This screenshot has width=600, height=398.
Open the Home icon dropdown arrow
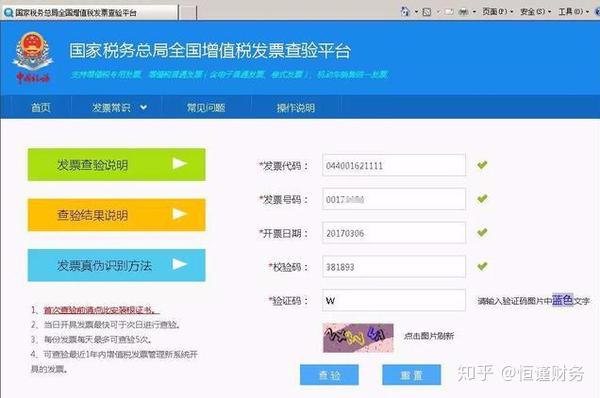point(416,12)
